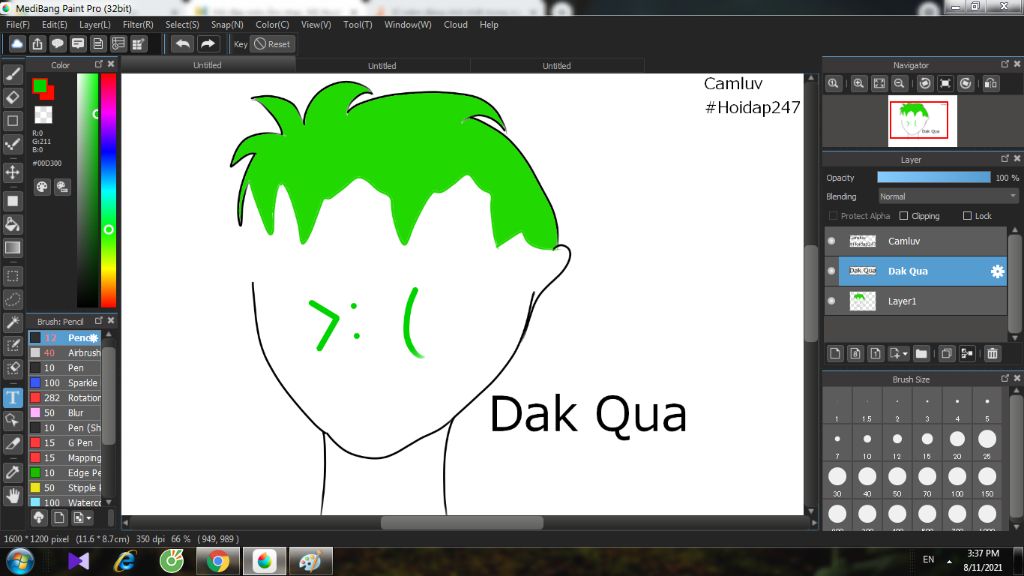The image size is (1024, 576).
Task: Activate the Move tool
Action: [12, 172]
